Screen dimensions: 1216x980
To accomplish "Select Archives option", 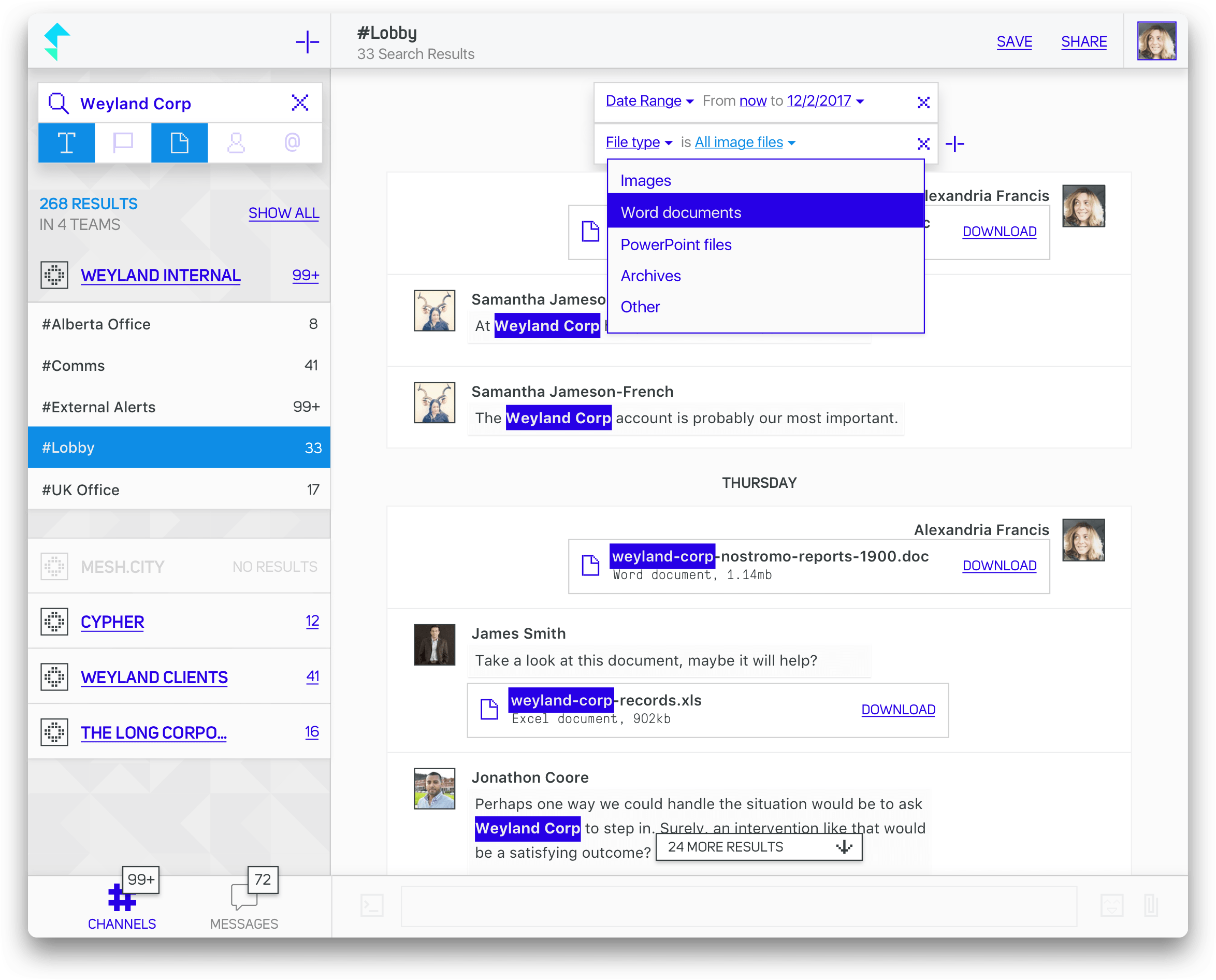I will tap(765, 276).
